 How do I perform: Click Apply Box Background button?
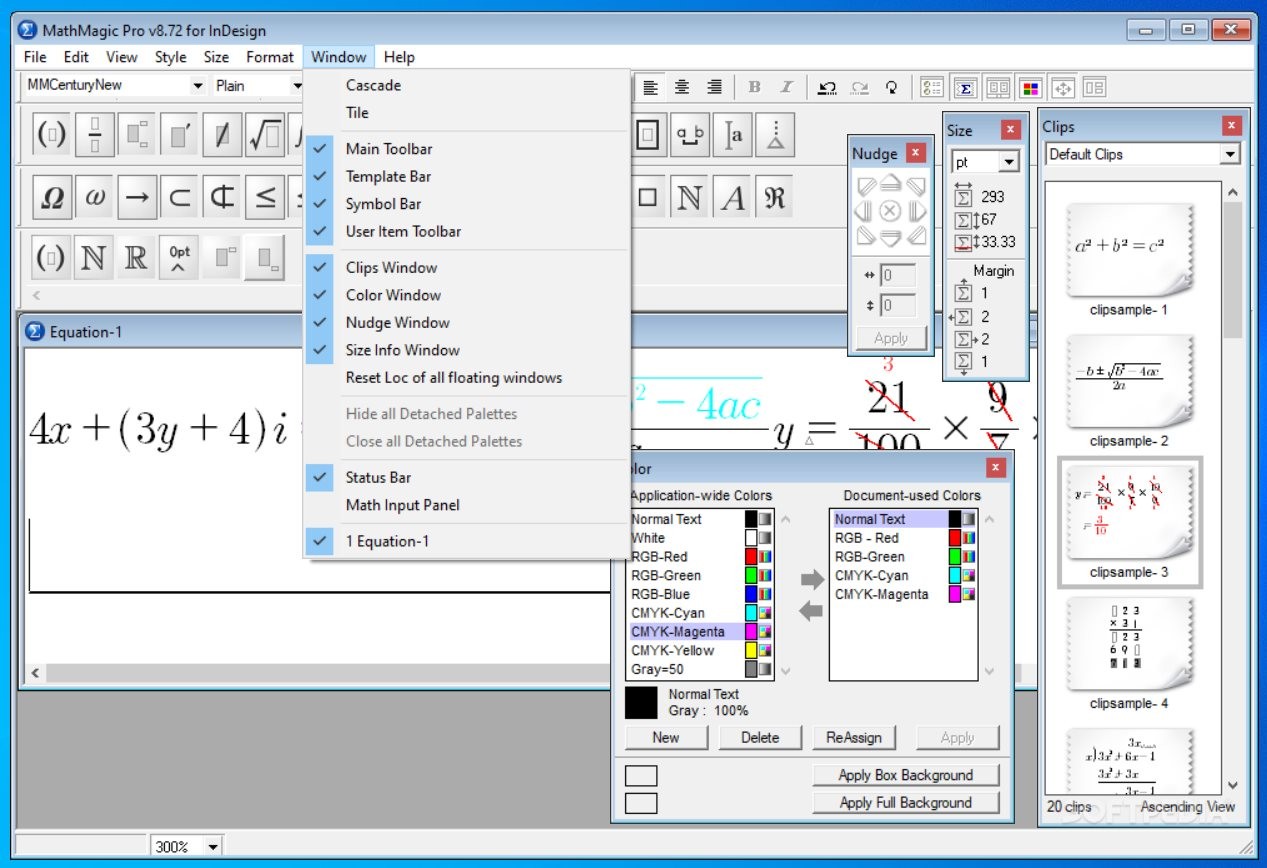tap(906, 775)
